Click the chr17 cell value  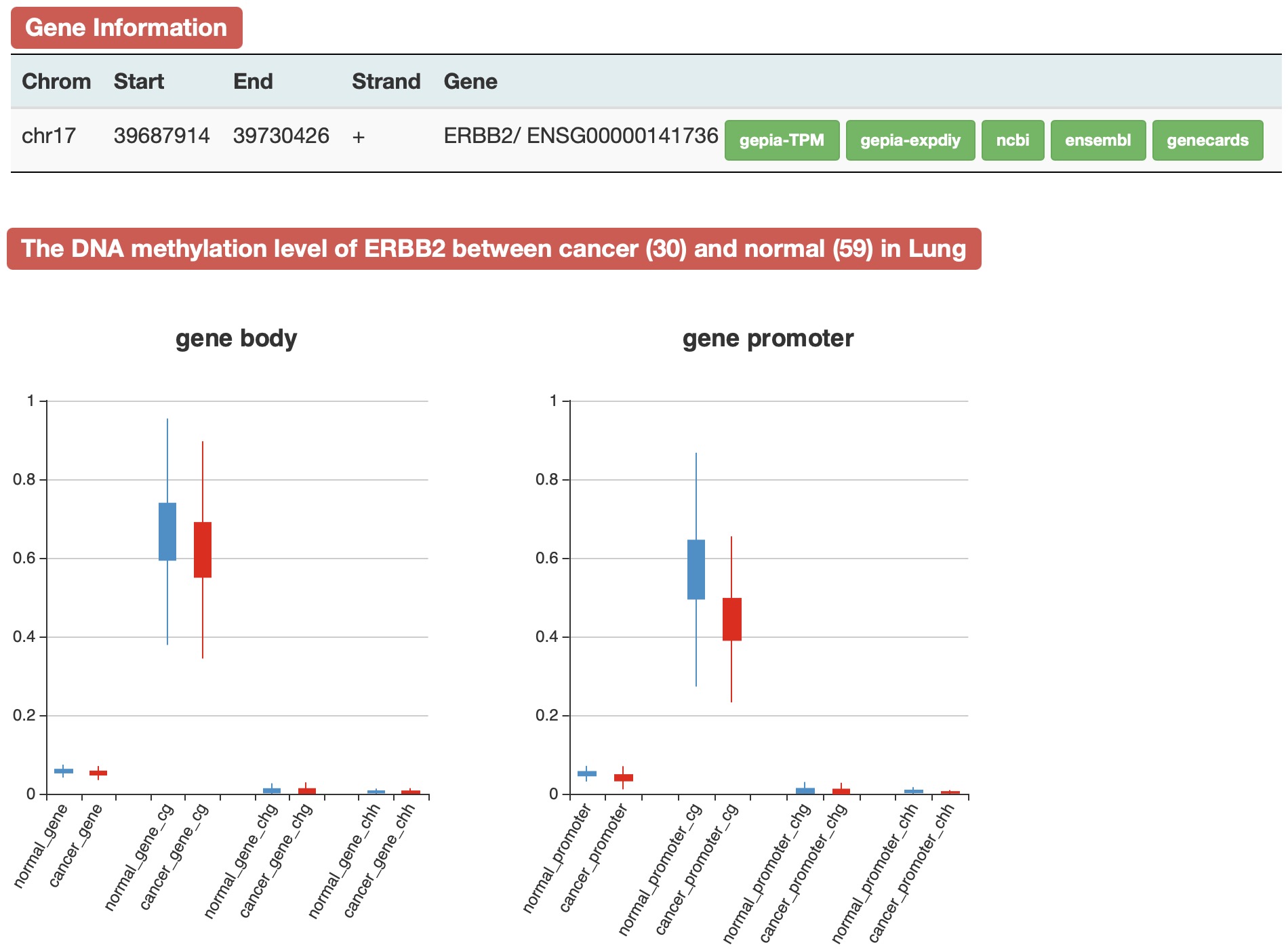coord(49,136)
